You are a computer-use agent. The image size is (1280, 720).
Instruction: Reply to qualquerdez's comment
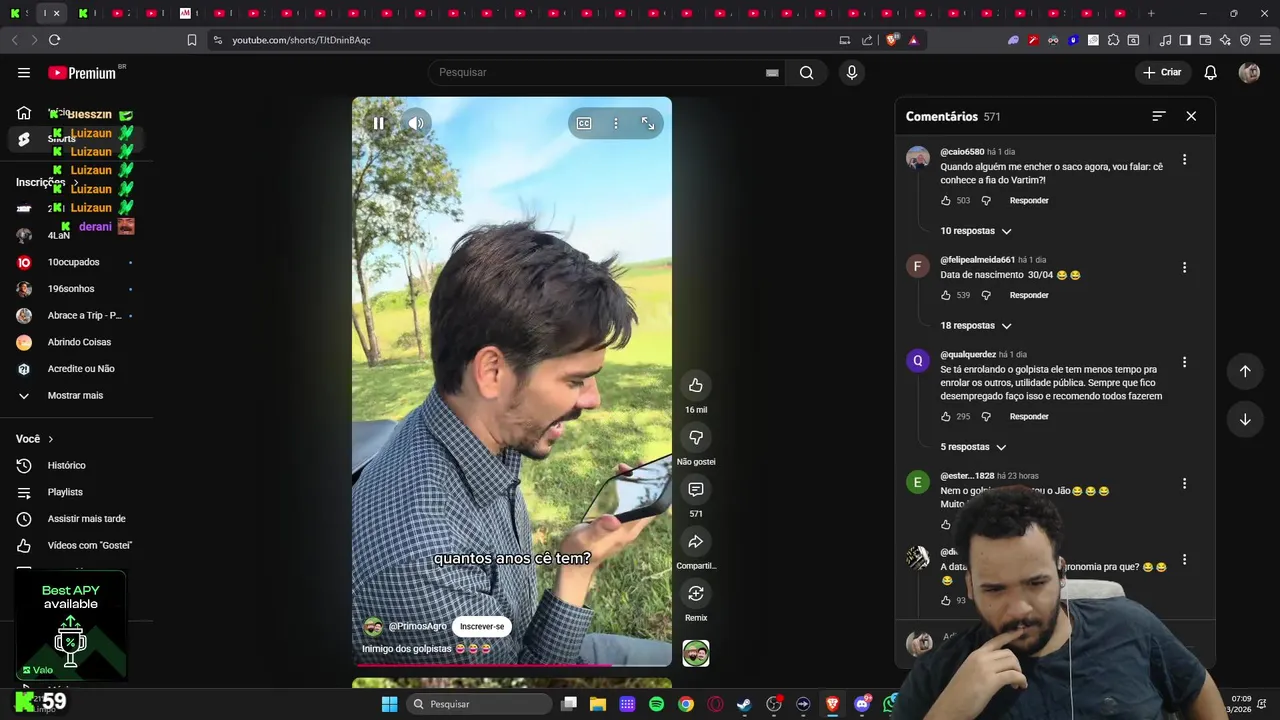tap(1029, 417)
